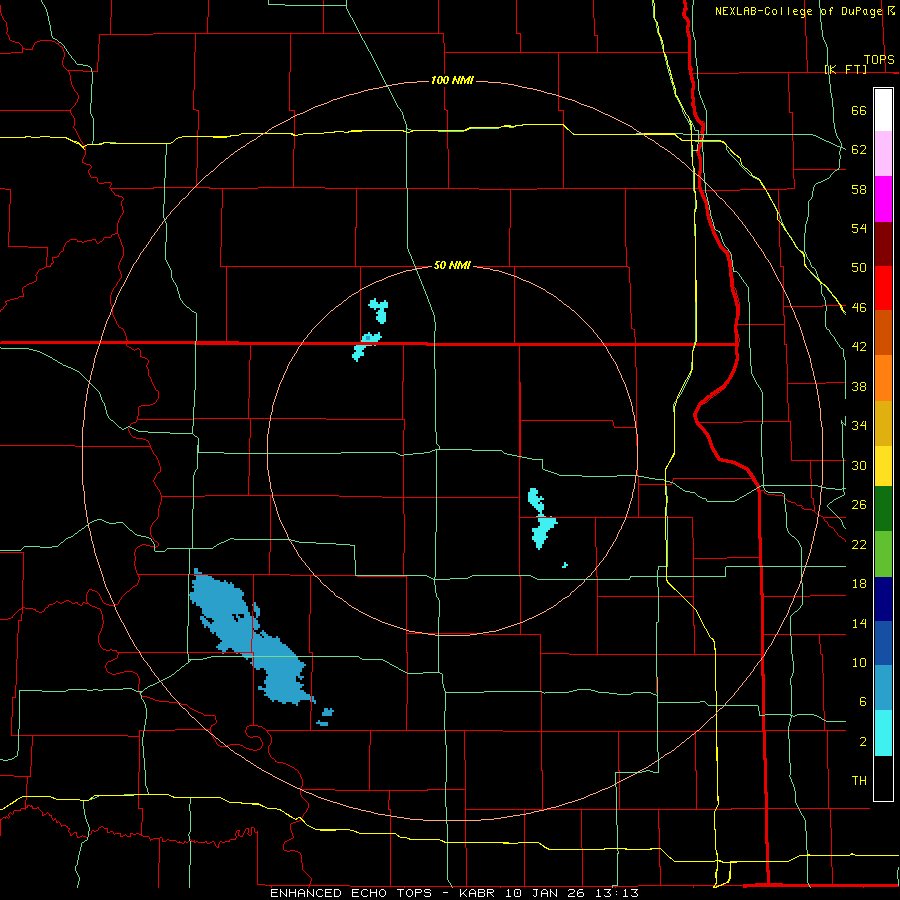The image size is (900, 900).
Task: Click the 2 legend value
Action: 863,742
